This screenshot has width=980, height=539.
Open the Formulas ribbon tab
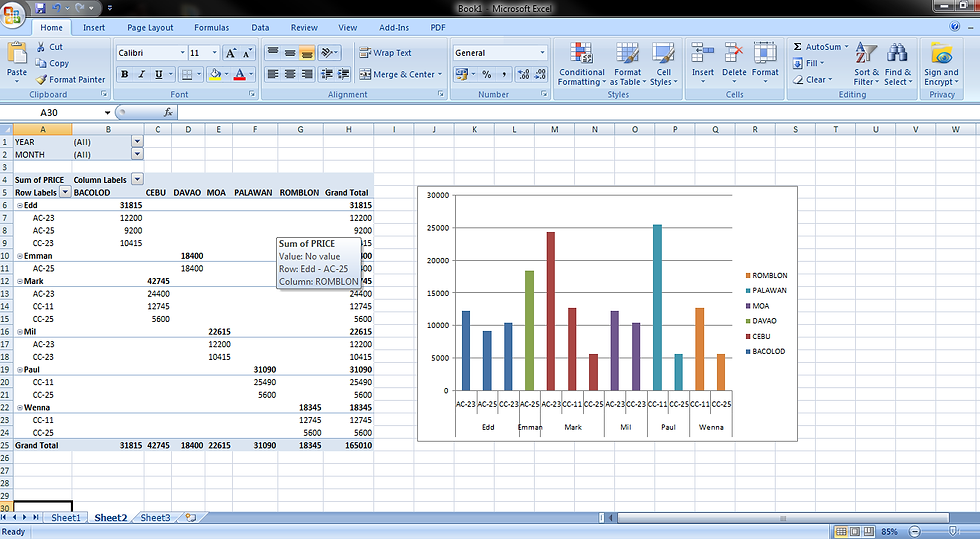pyautogui.click(x=211, y=28)
